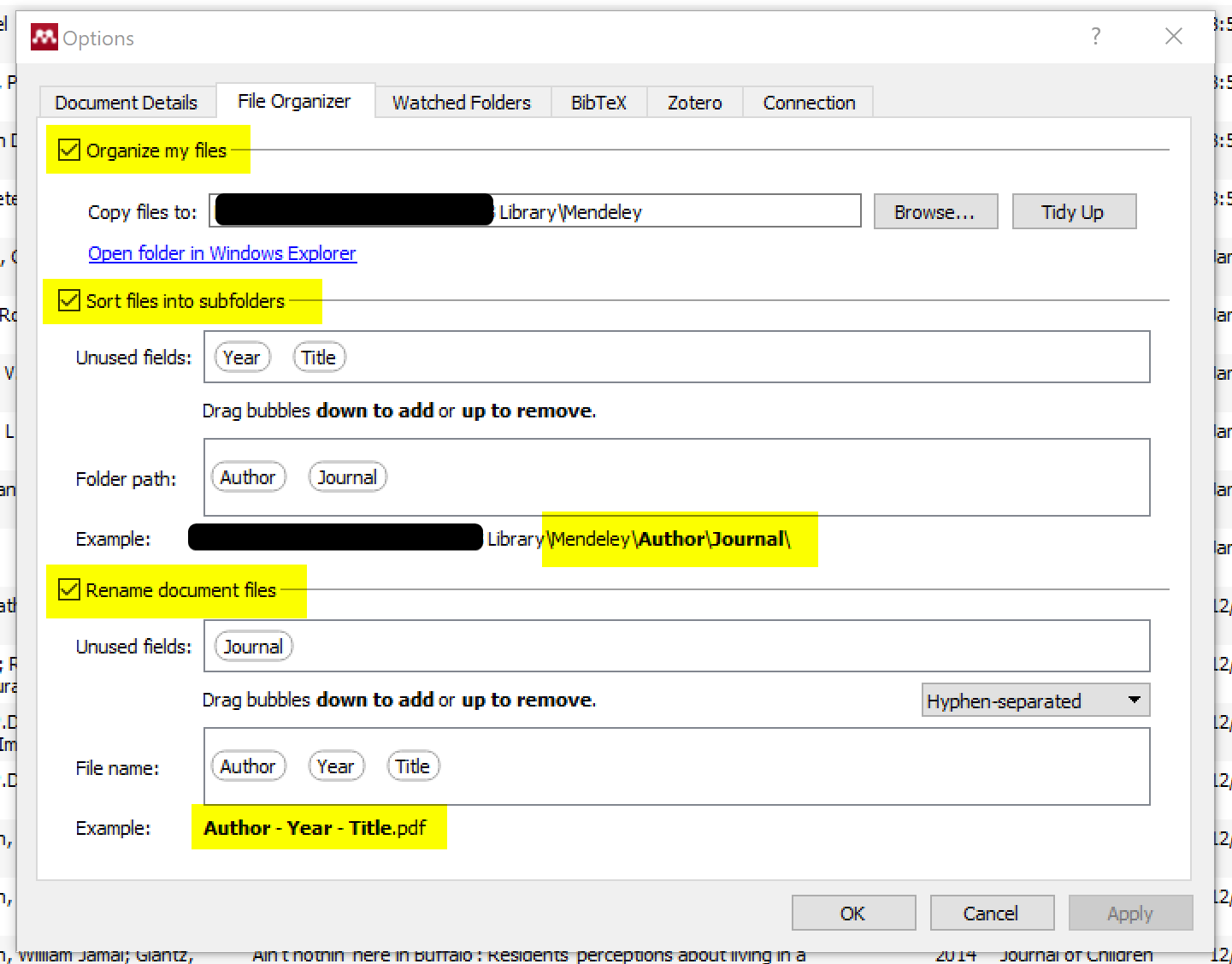Screen dimensions: 1232x964
Task: Click the help question mark button
Action: click(1095, 36)
